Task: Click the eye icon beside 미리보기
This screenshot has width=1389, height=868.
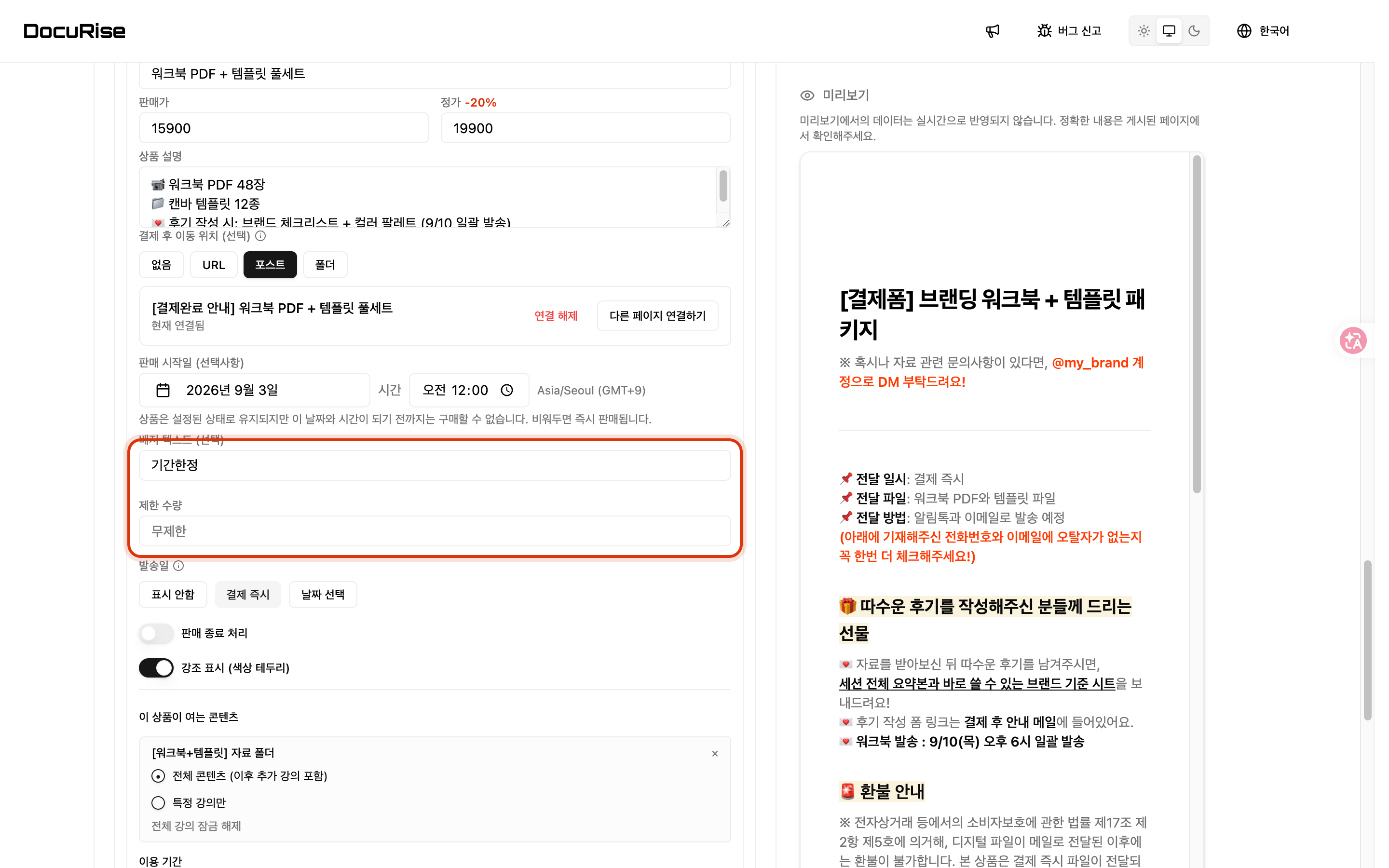Action: [x=807, y=95]
